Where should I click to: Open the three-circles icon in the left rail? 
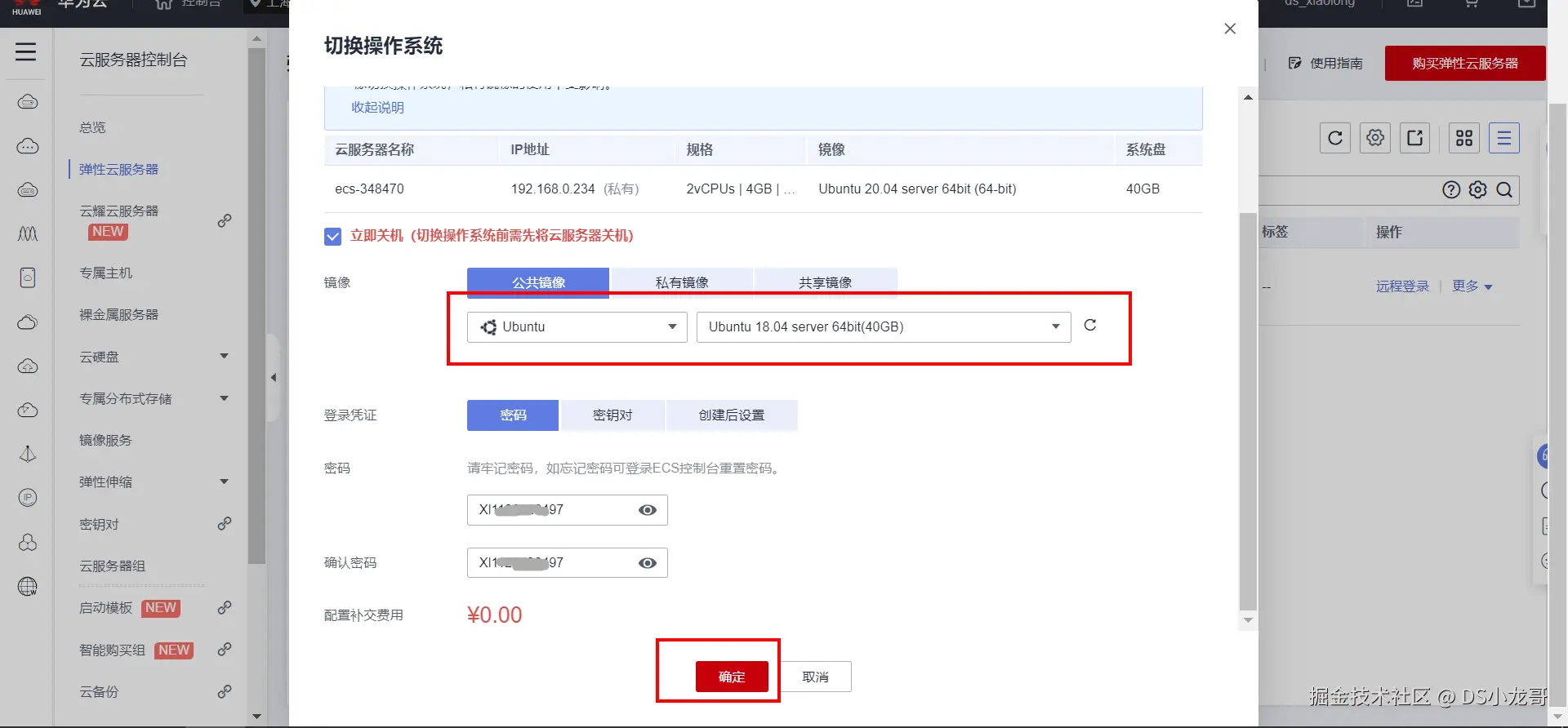click(x=28, y=542)
